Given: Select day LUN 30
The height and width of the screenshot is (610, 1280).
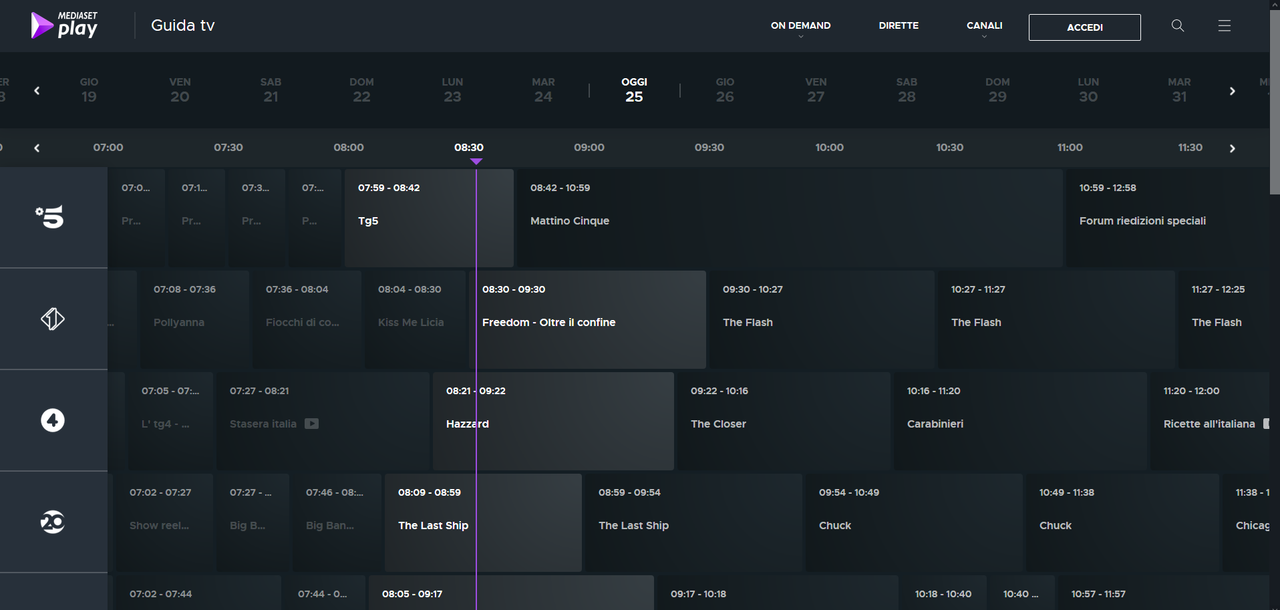Looking at the screenshot, I should (x=1088, y=90).
